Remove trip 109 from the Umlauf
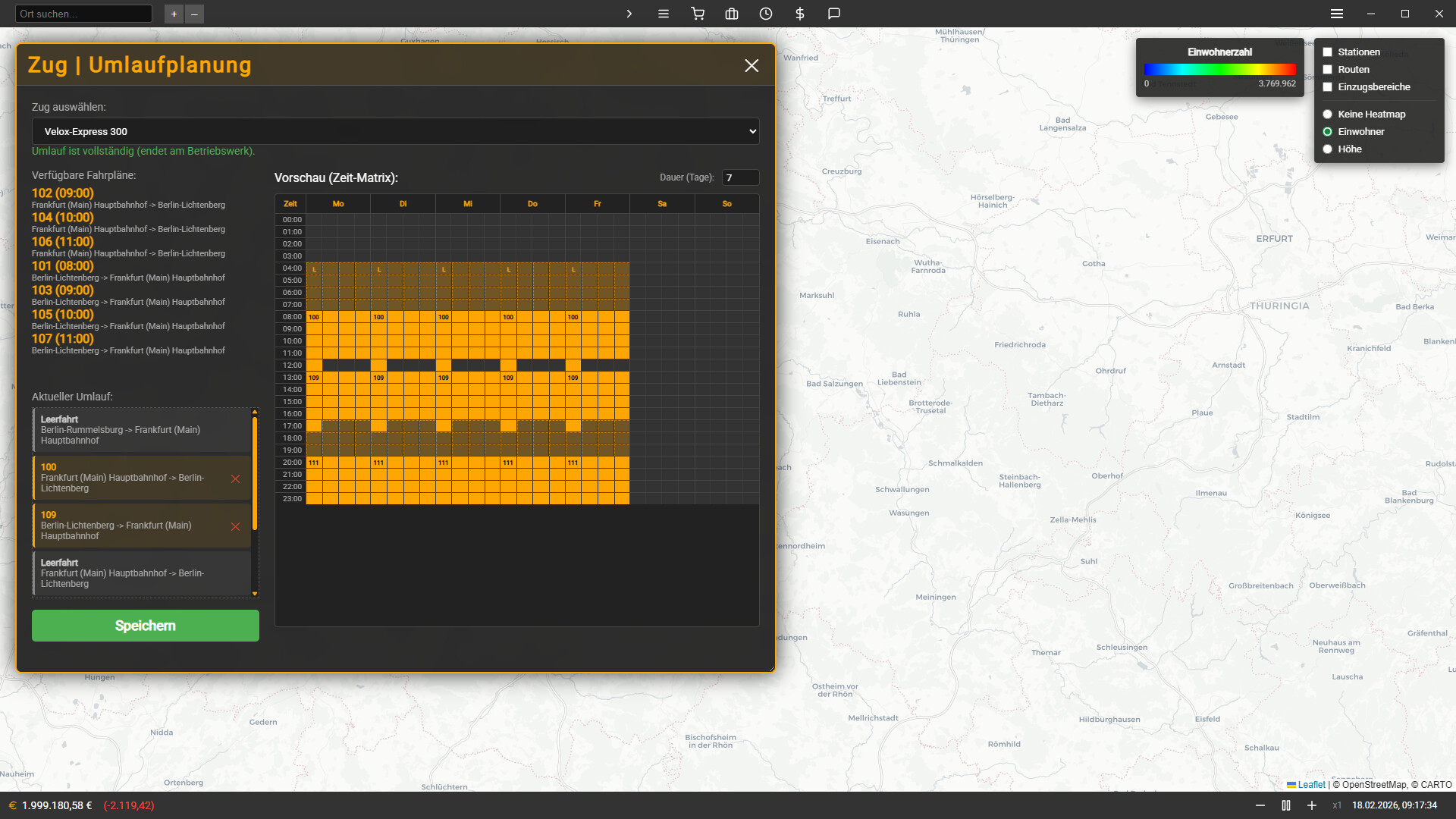Image resolution: width=1456 pixels, height=819 pixels. point(236,527)
